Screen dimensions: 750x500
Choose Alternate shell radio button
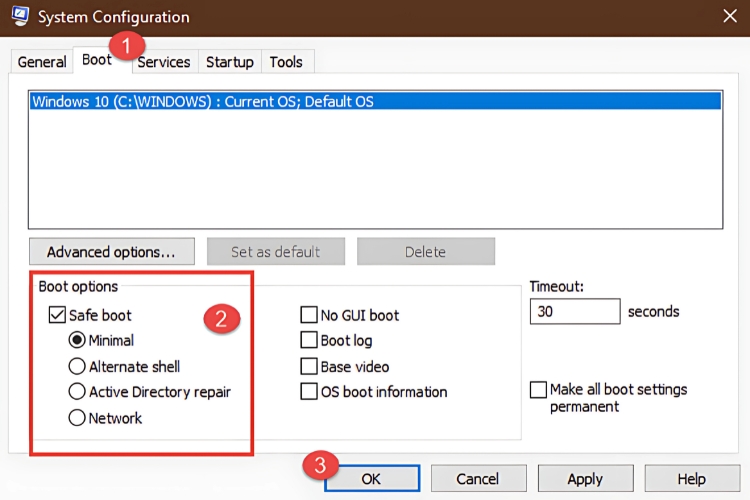pos(77,367)
